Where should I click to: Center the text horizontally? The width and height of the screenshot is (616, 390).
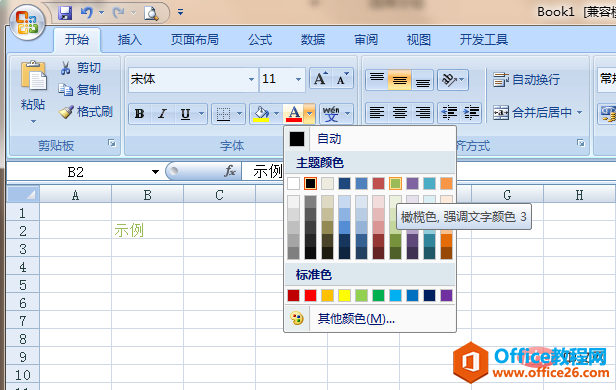[x=400, y=113]
